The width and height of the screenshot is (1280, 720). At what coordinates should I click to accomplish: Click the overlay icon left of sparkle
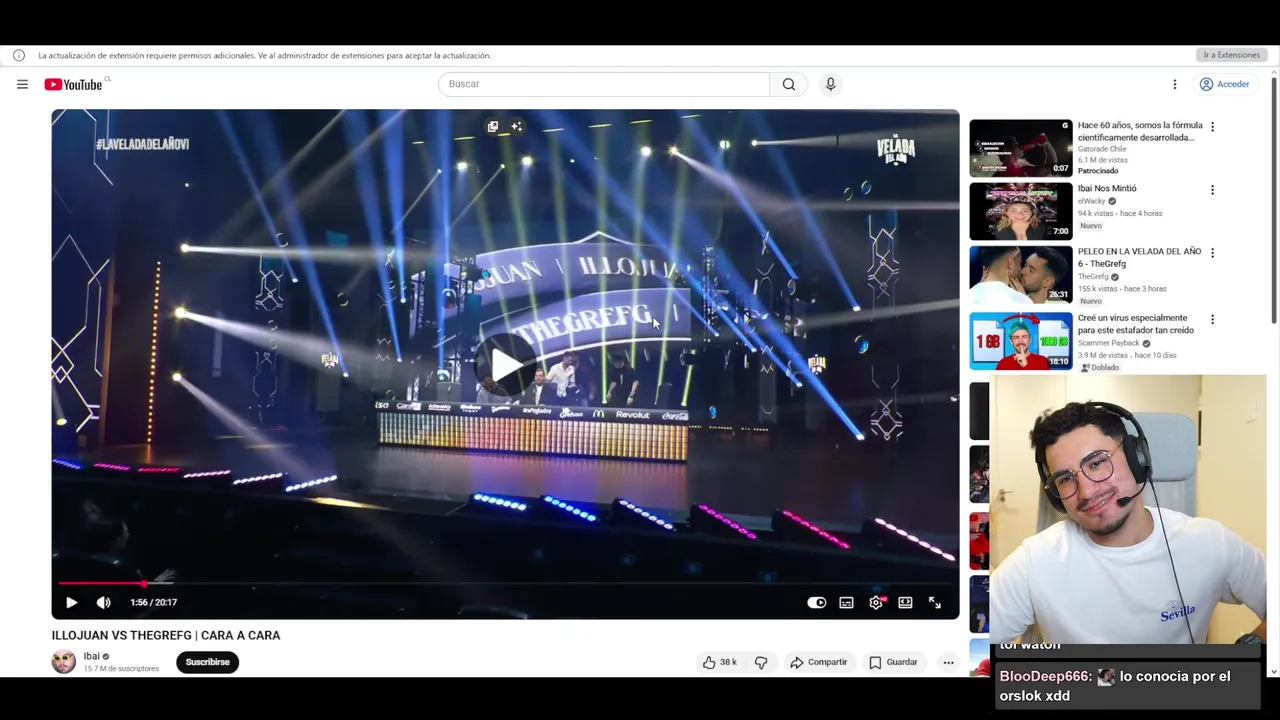[492, 127]
